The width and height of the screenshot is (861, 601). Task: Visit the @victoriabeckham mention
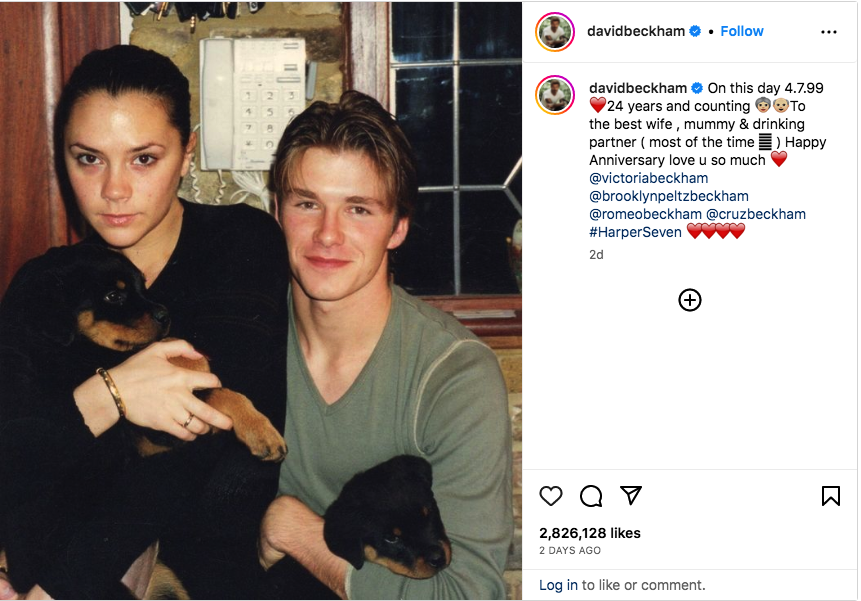point(648,178)
